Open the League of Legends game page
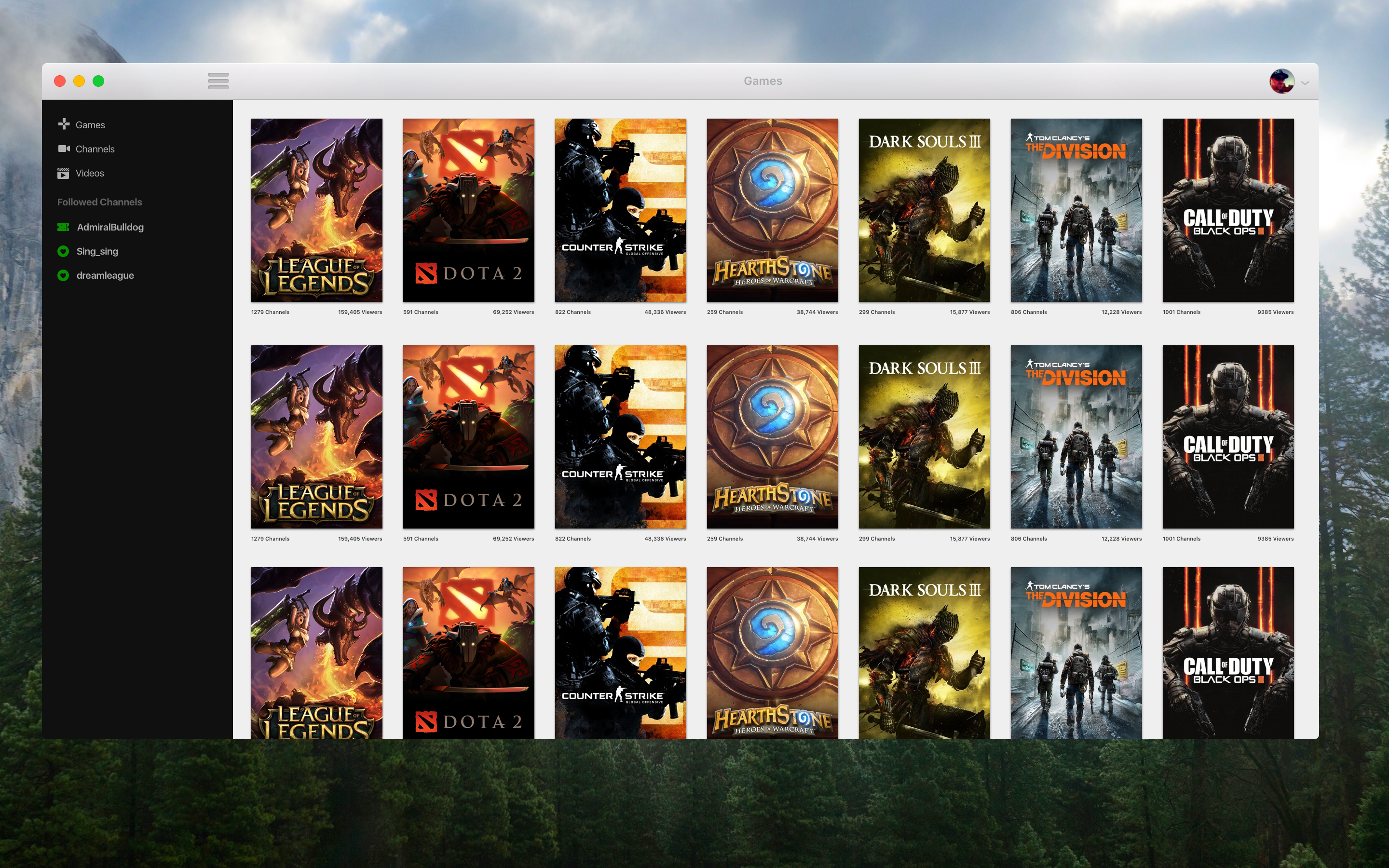Image resolution: width=1389 pixels, height=868 pixels. (316, 210)
